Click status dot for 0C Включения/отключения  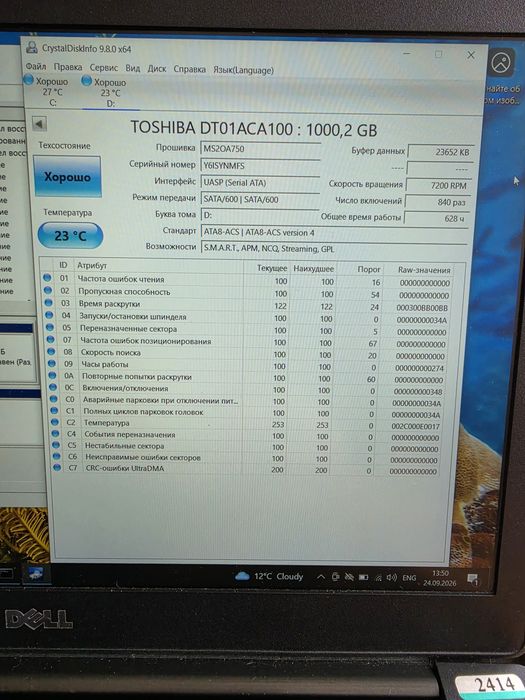53,387
